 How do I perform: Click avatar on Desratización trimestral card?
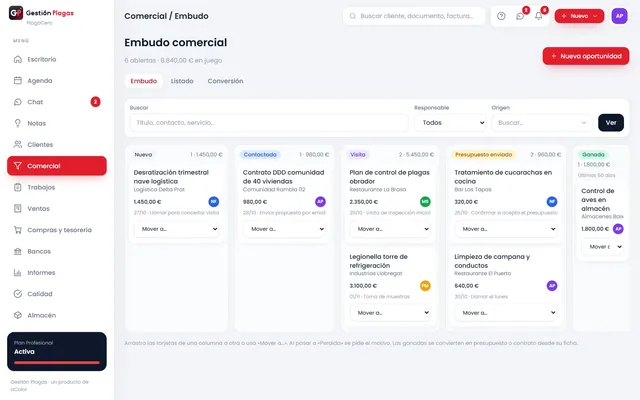click(x=213, y=201)
